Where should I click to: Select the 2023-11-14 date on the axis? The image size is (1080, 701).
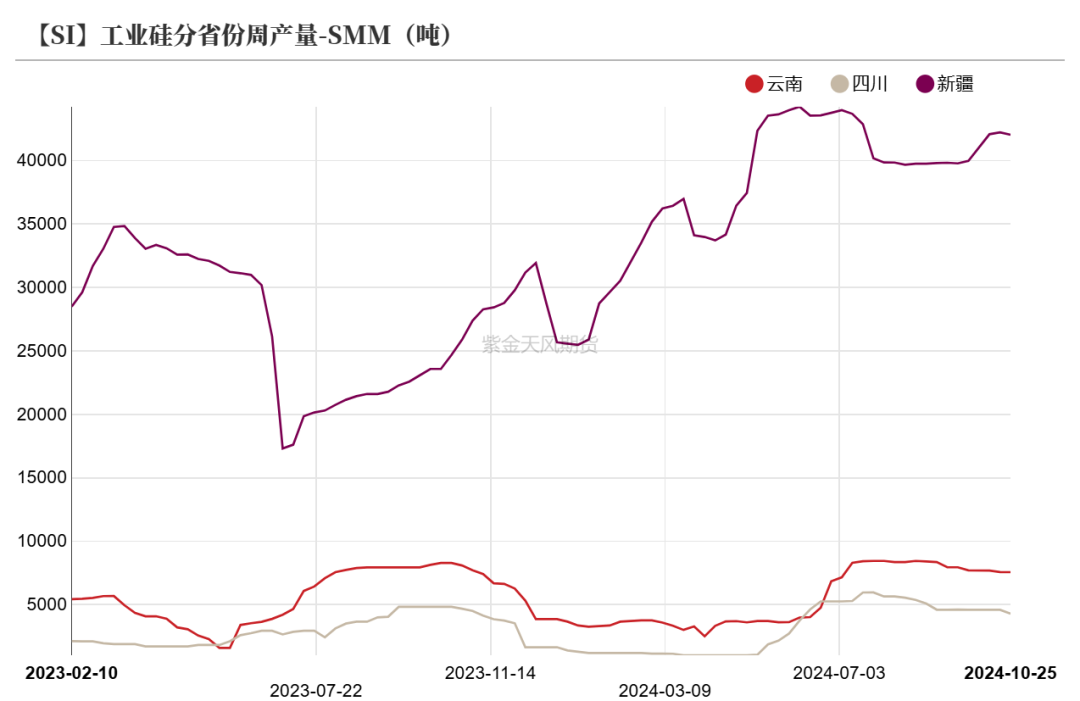[491, 673]
